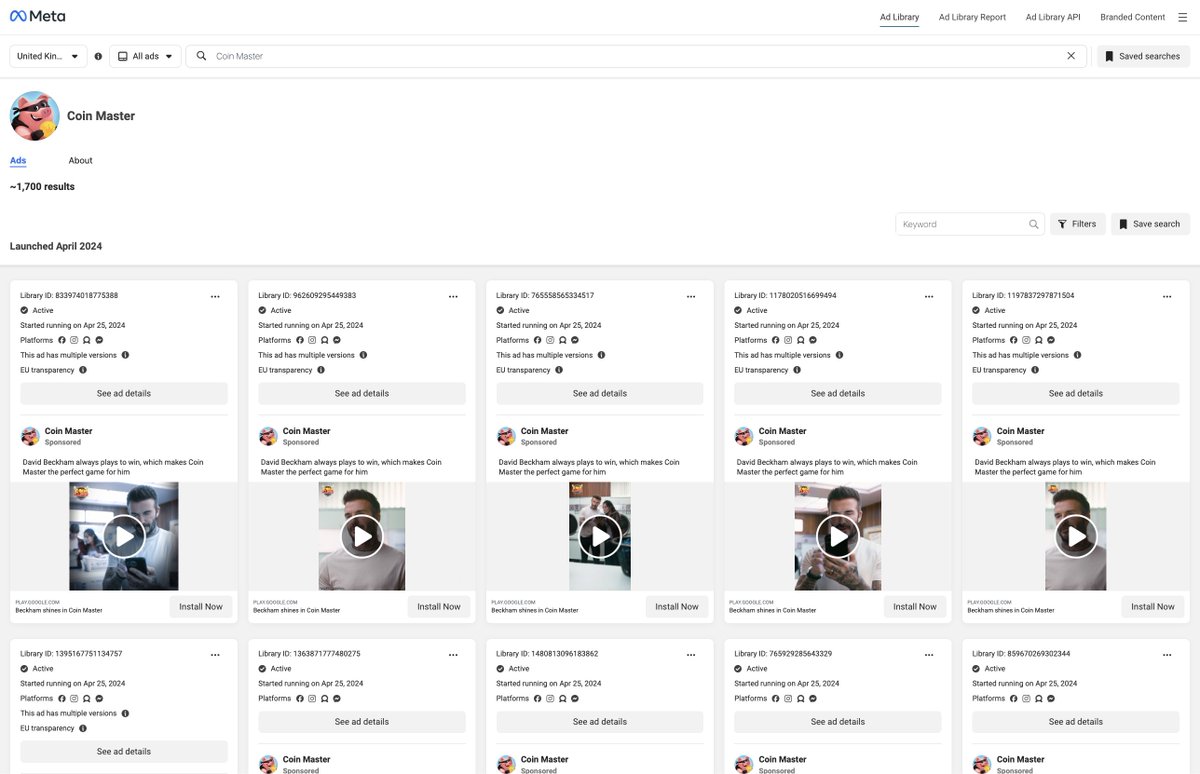1200x774 pixels.
Task: See ad details for ad 1395167751134757
Action: coord(124,752)
